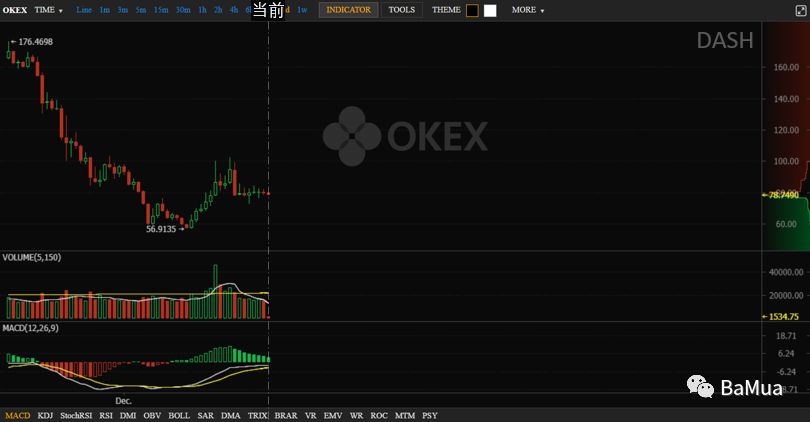This screenshot has width=810, height=422.
Task: Choose the 30m timeframe
Action: point(183,10)
